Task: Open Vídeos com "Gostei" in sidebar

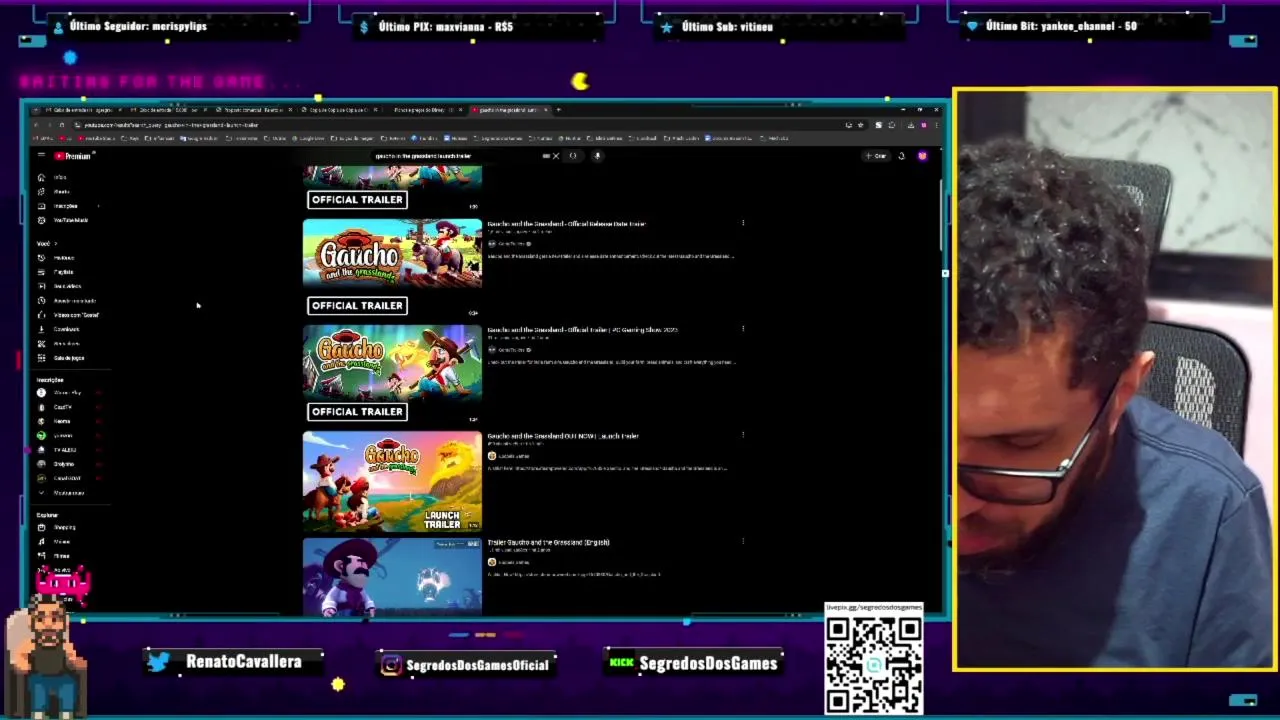Action: (70, 315)
